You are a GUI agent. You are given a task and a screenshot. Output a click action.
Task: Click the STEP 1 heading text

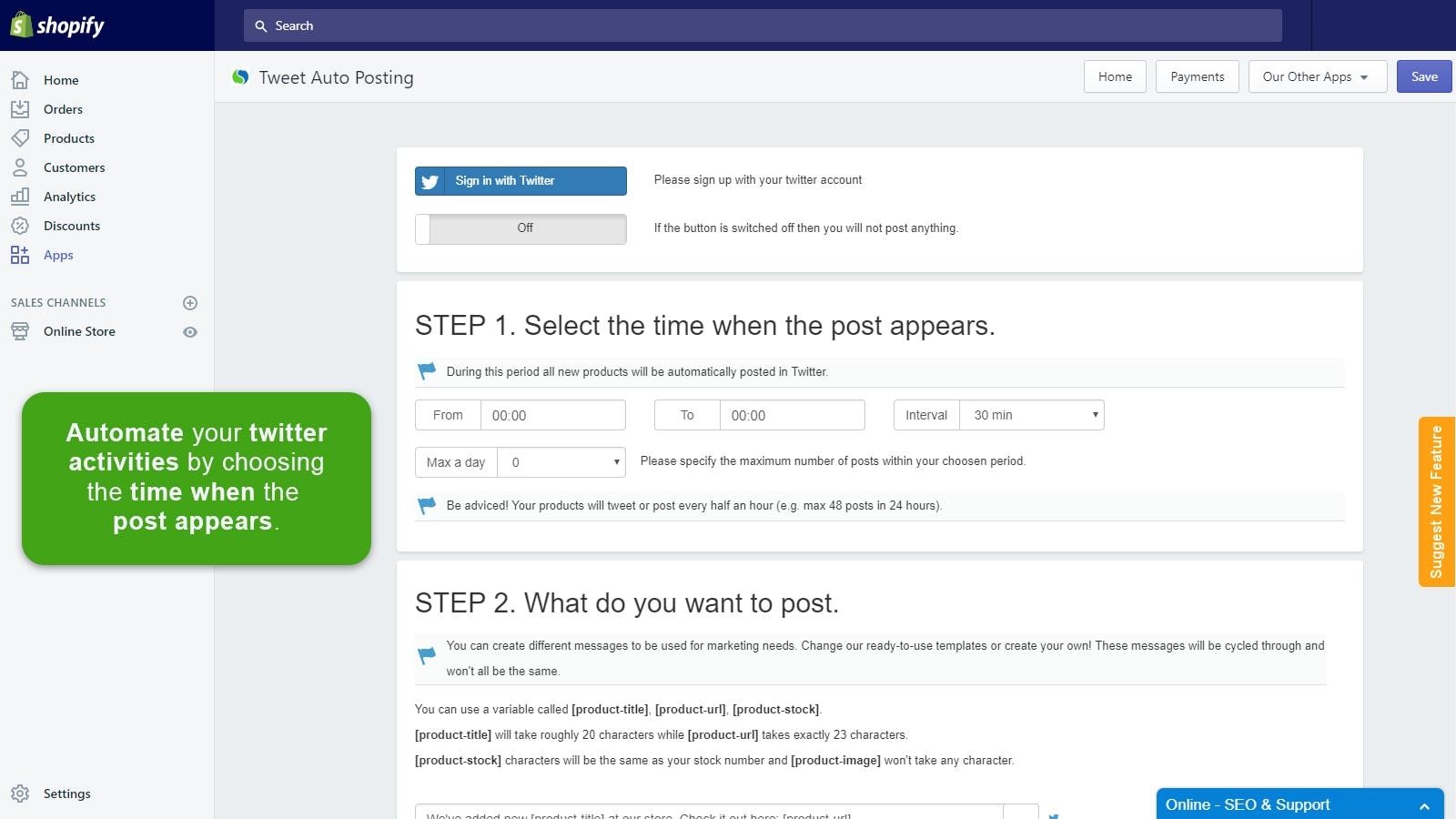tap(705, 326)
